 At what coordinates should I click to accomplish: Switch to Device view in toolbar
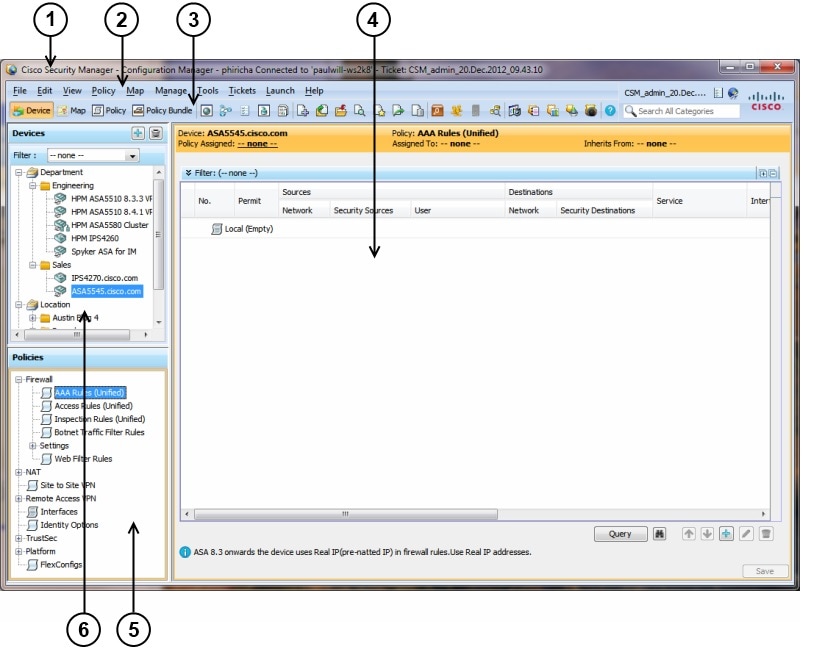[x=32, y=111]
